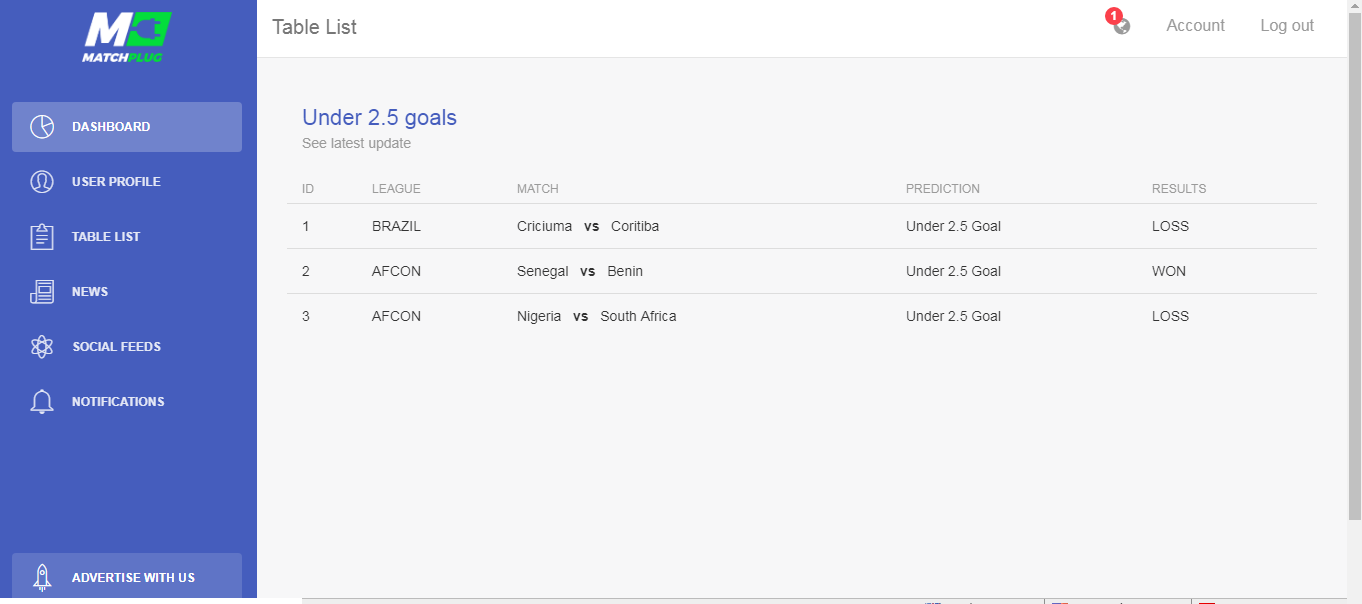Select SOCIAL FEEDS in the sidebar
The width and height of the screenshot is (1362, 604).
point(127,347)
